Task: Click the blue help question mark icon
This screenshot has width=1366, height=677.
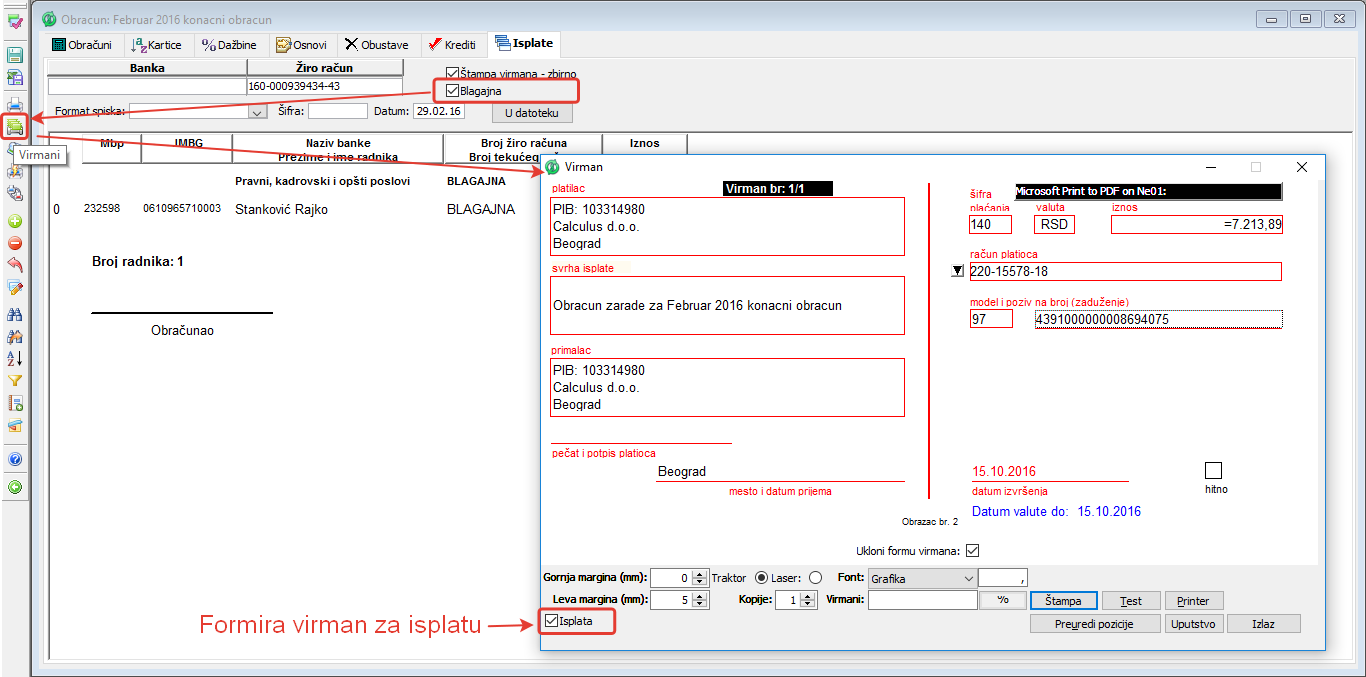Action: pyautogui.click(x=15, y=459)
